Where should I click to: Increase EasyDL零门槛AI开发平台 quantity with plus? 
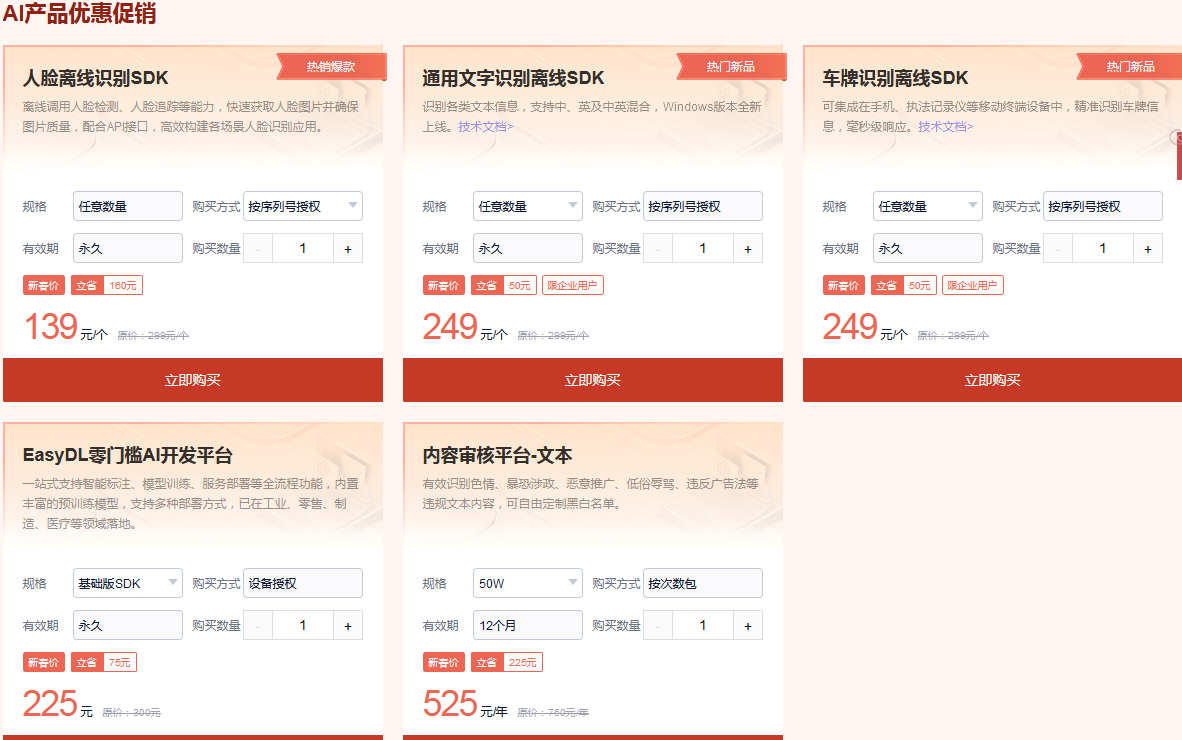click(348, 625)
